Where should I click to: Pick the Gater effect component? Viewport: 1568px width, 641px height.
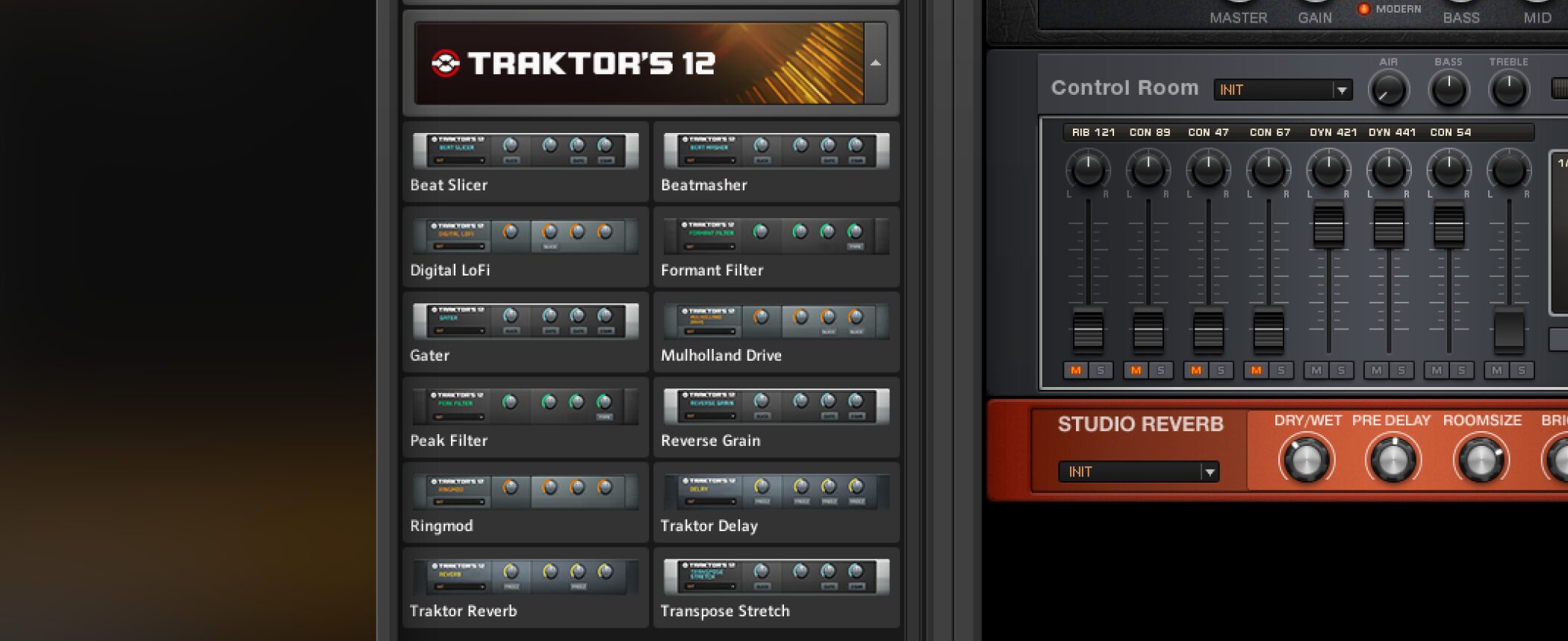point(526,332)
